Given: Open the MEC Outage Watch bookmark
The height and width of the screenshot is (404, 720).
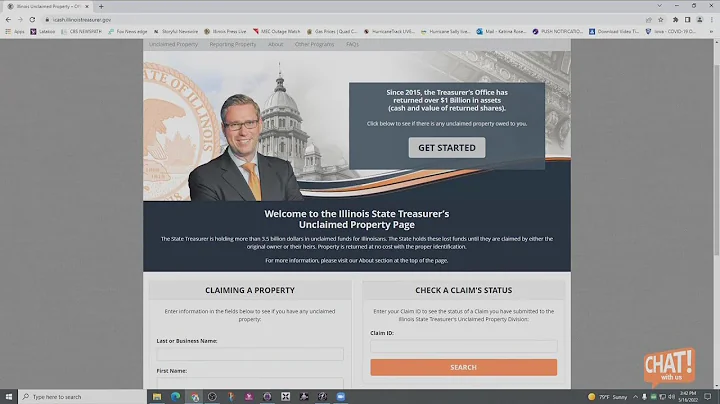Looking at the screenshot, I should (276, 32).
